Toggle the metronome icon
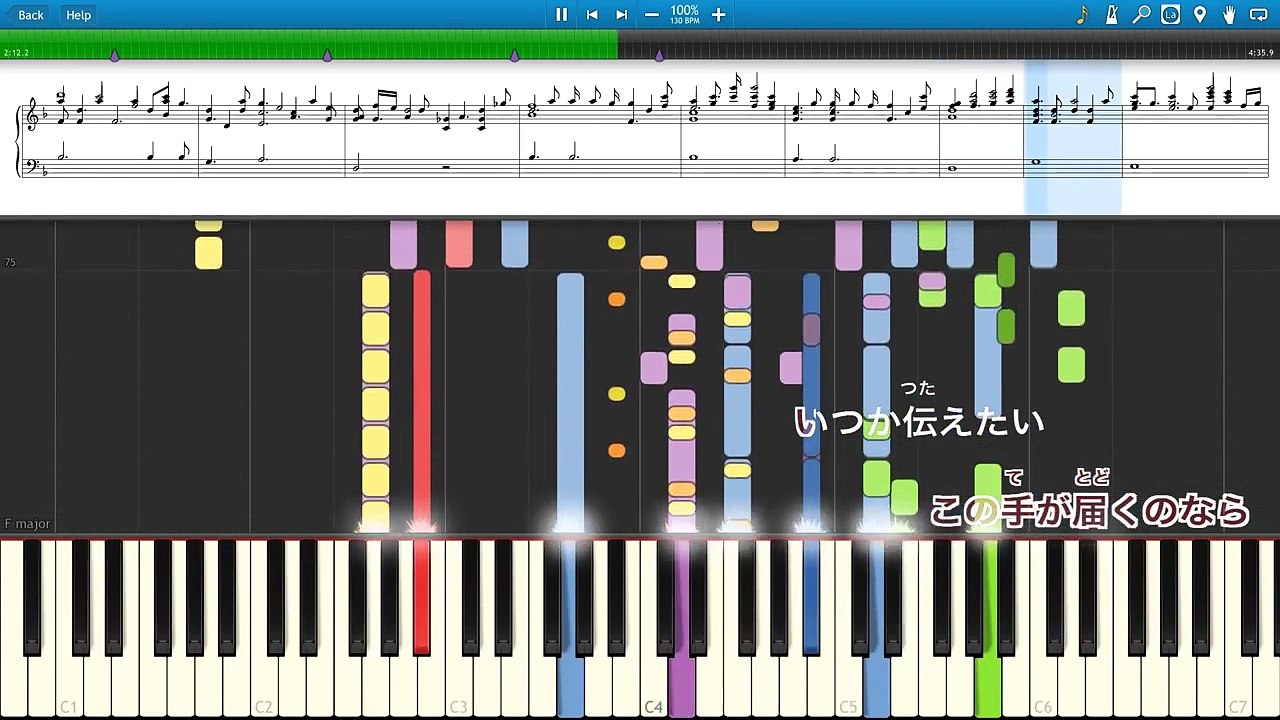Screen dimensions: 1280x720 pos(1111,14)
